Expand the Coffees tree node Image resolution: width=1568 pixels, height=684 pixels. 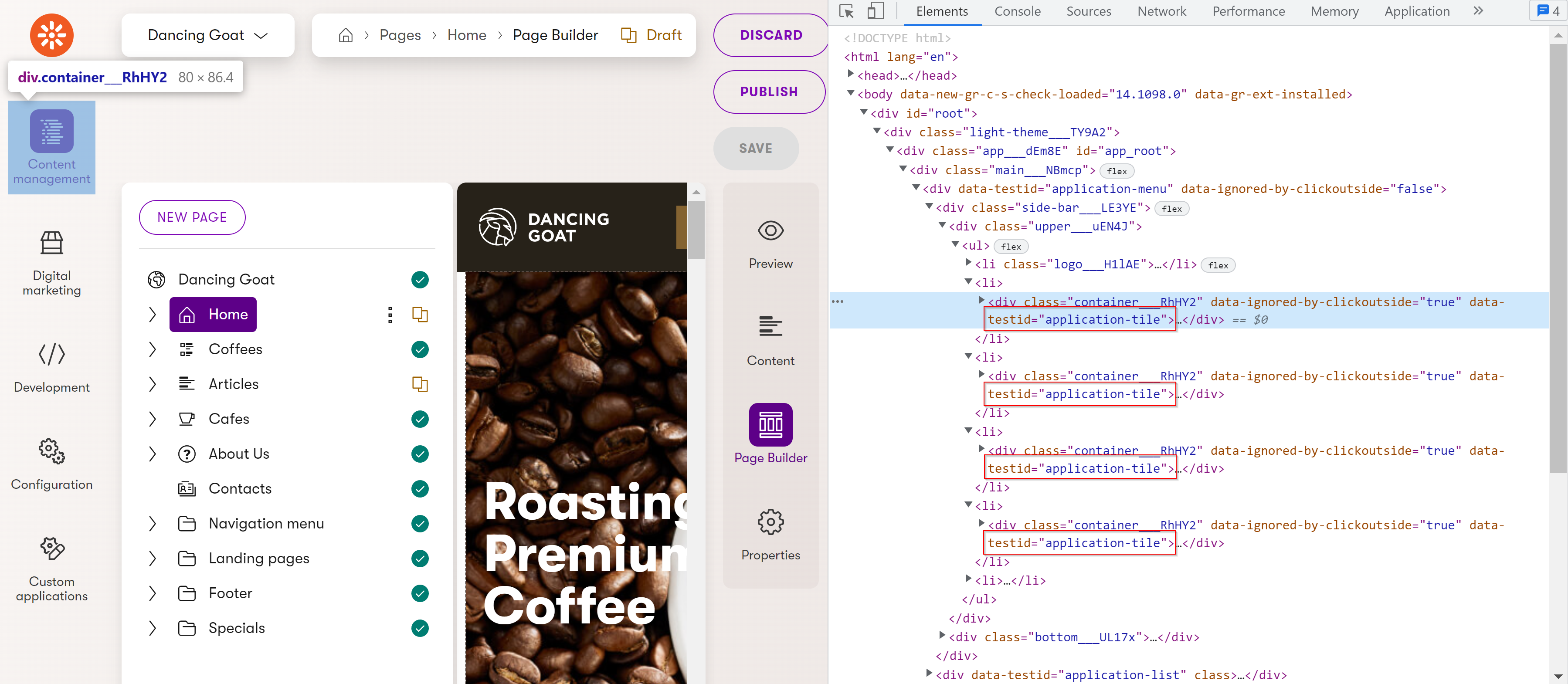point(152,349)
